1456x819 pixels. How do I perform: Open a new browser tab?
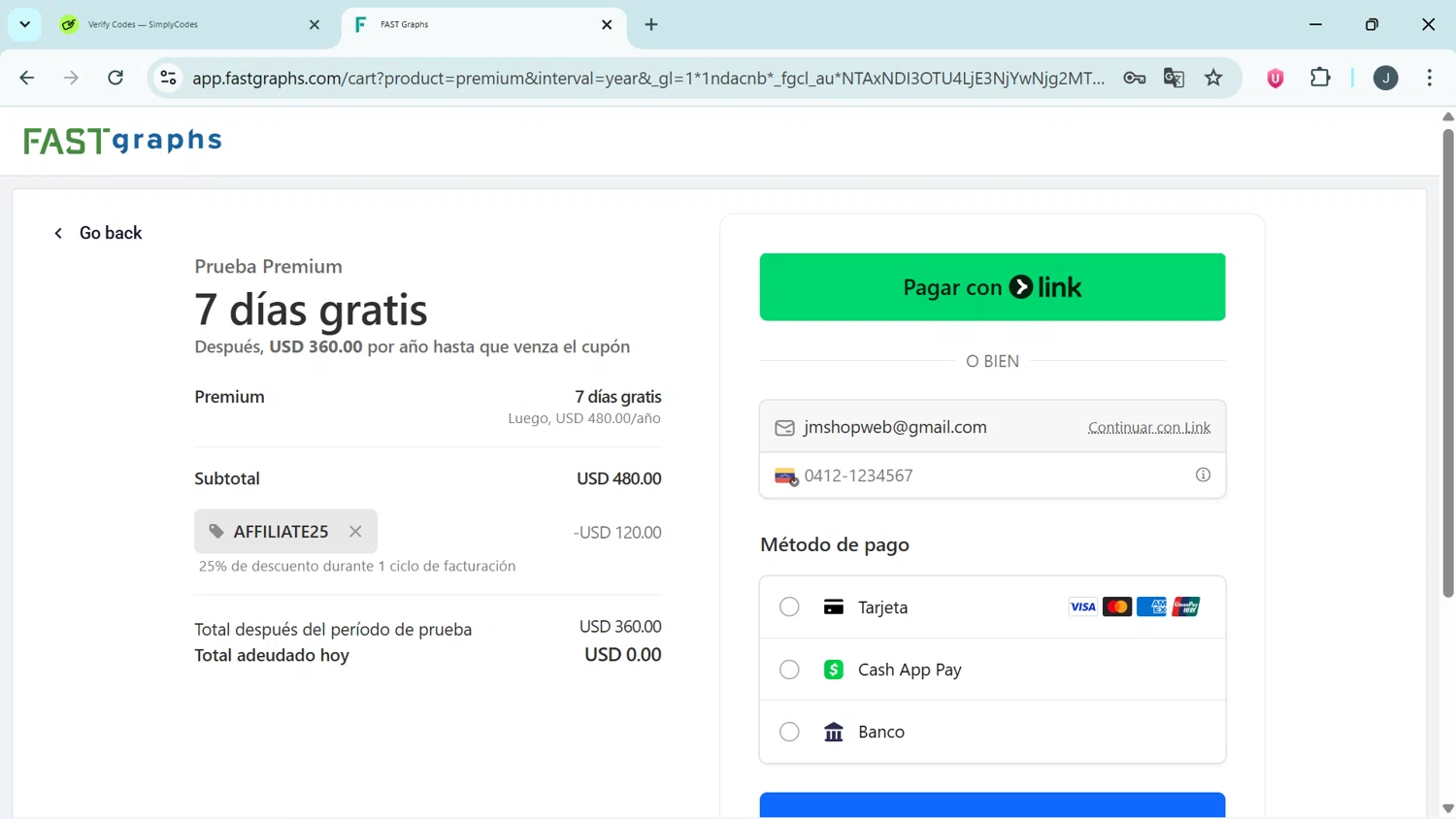[651, 24]
